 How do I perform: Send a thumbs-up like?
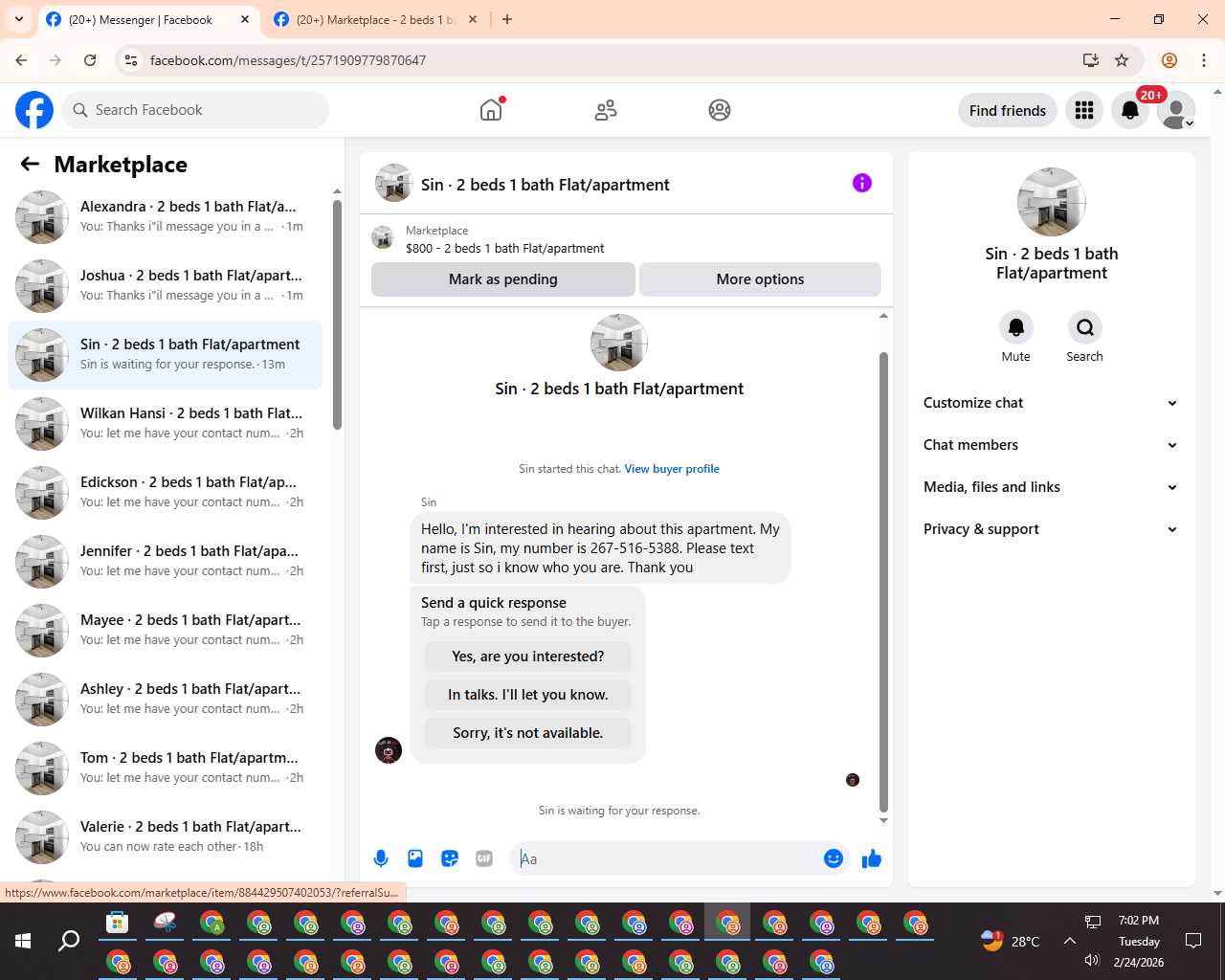pyautogui.click(x=872, y=858)
